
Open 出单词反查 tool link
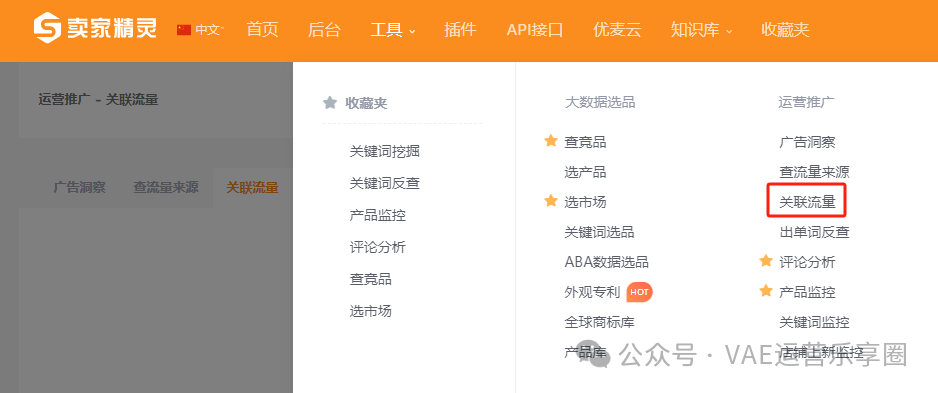814,231
